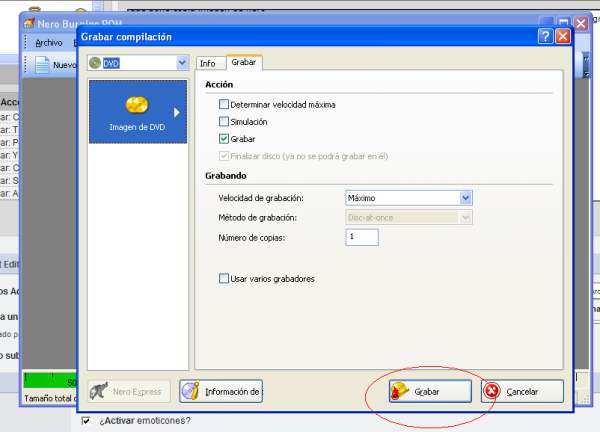
Task: Expand Velocidad de grabación dropdown
Action: point(465,198)
